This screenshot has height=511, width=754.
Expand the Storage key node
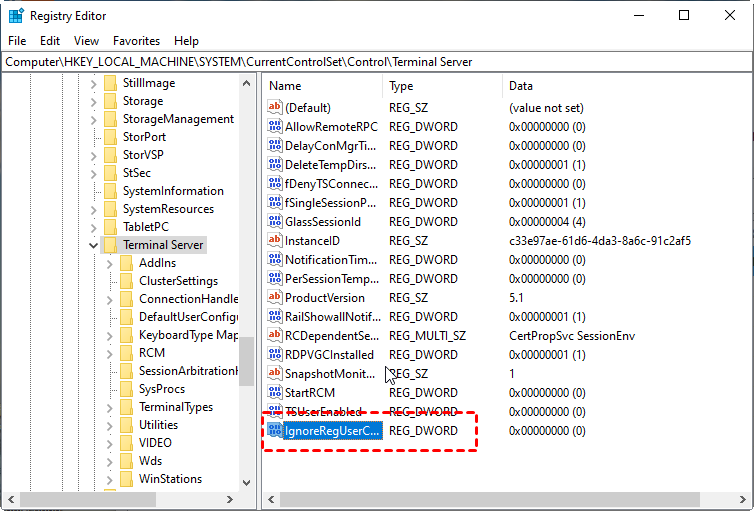94,101
